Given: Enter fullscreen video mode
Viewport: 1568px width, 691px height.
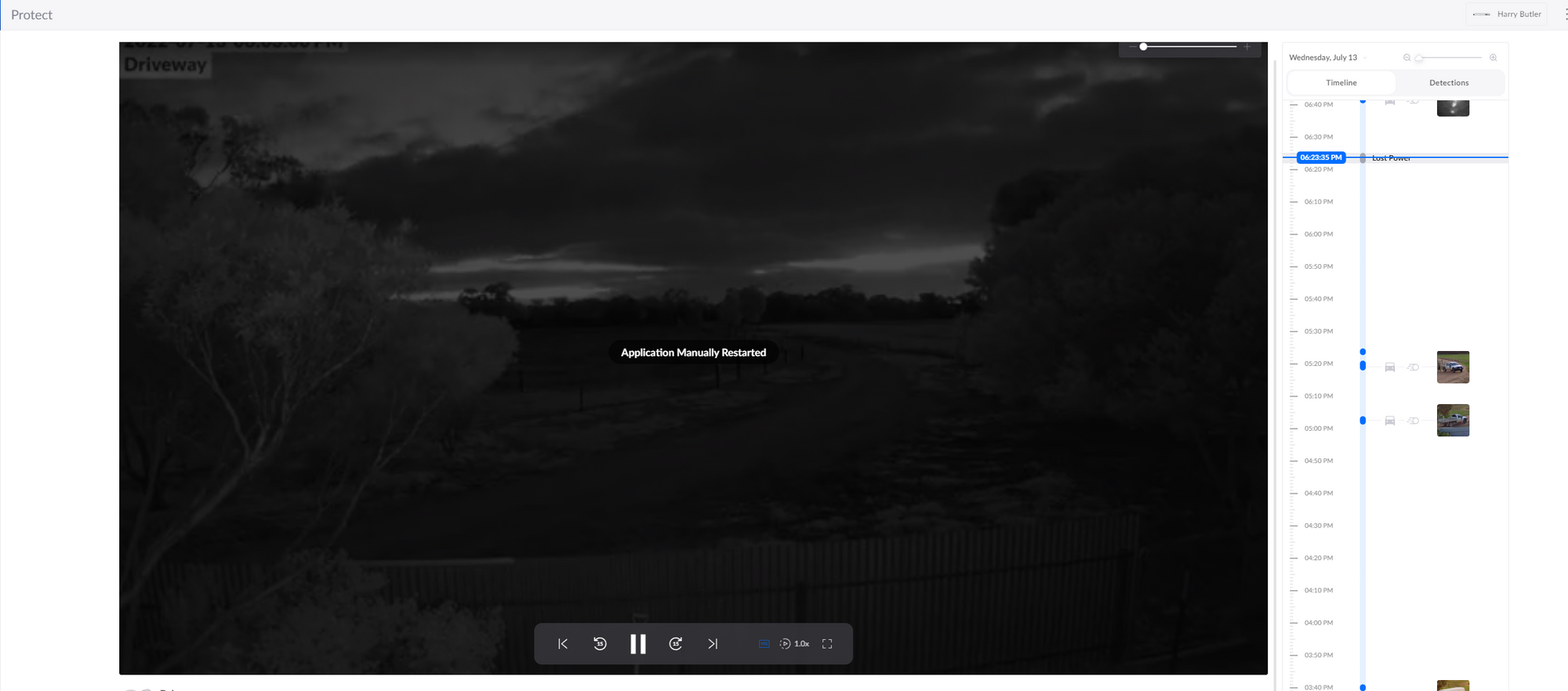Looking at the screenshot, I should pyautogui.click(x=827, y=644).
